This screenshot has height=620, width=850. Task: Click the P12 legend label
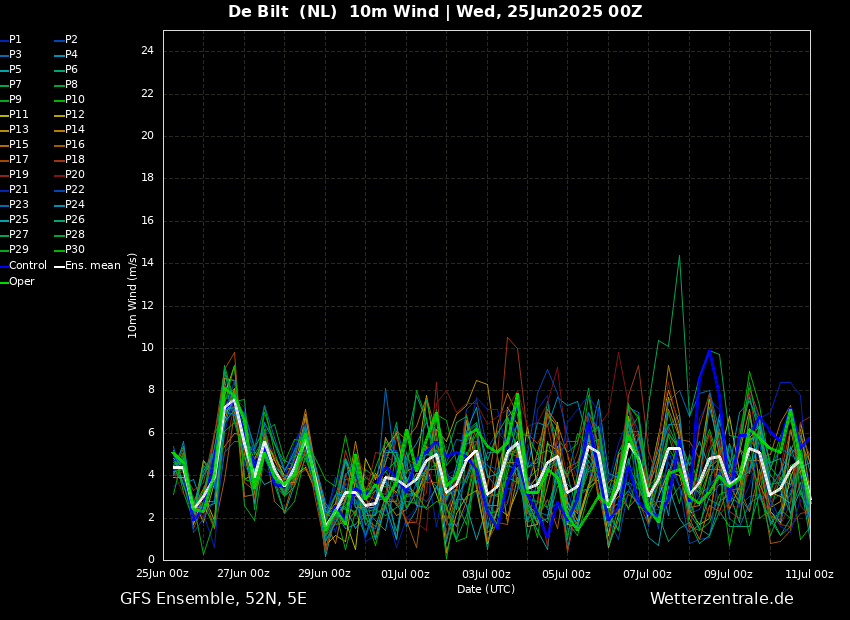70,114
